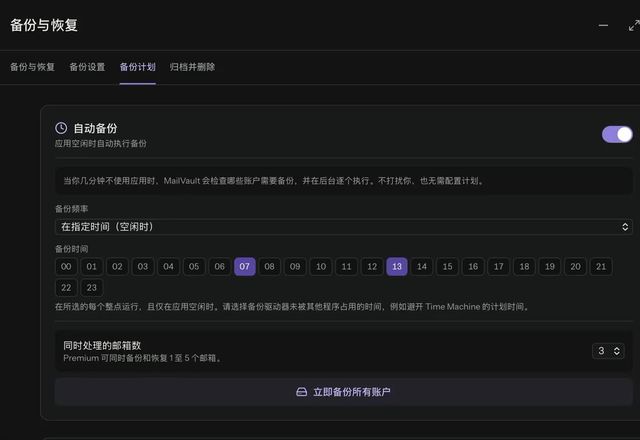This screenshot has width=640, height=440.
Task: Select backup hour 22
Action: coord(66,288)
